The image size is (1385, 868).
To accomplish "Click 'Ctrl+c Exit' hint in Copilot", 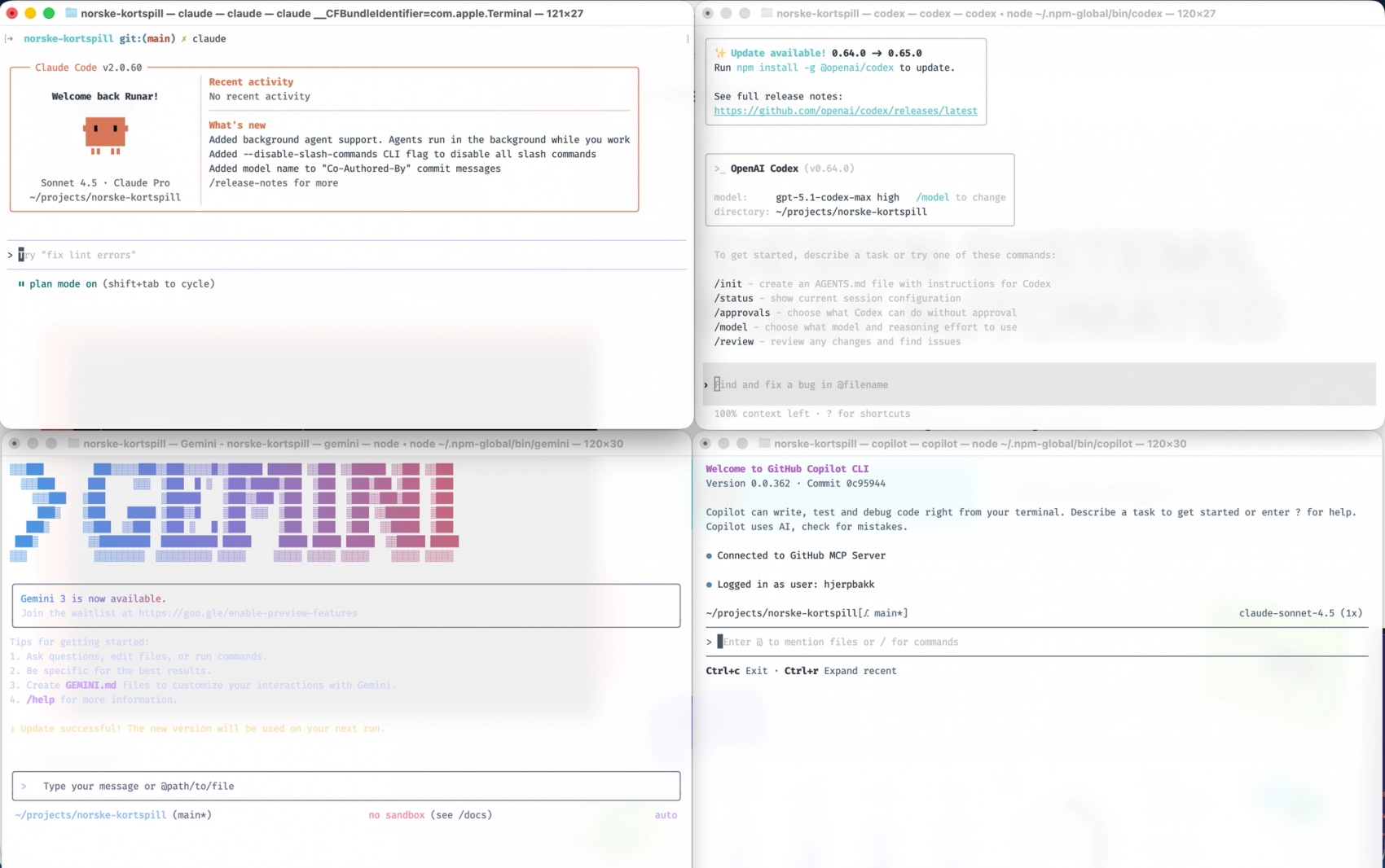I will 736,671.
